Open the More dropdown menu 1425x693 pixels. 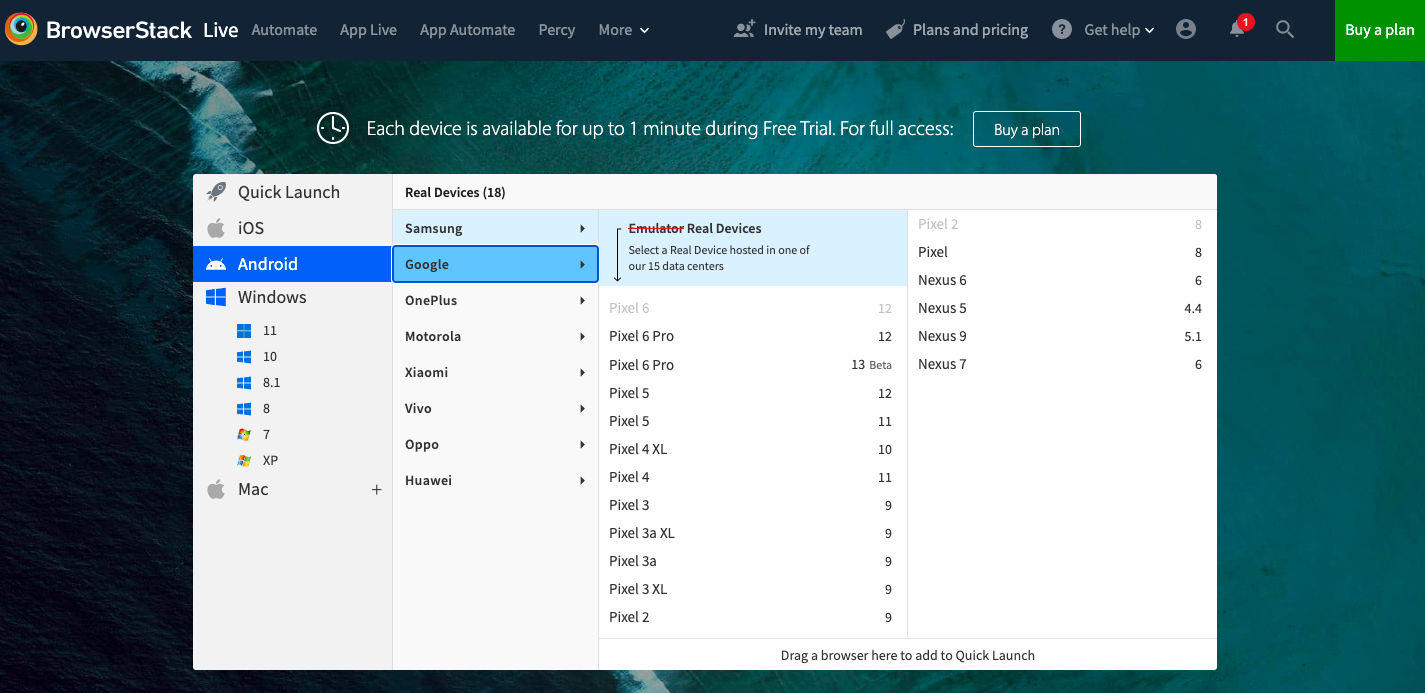(623, 30)
